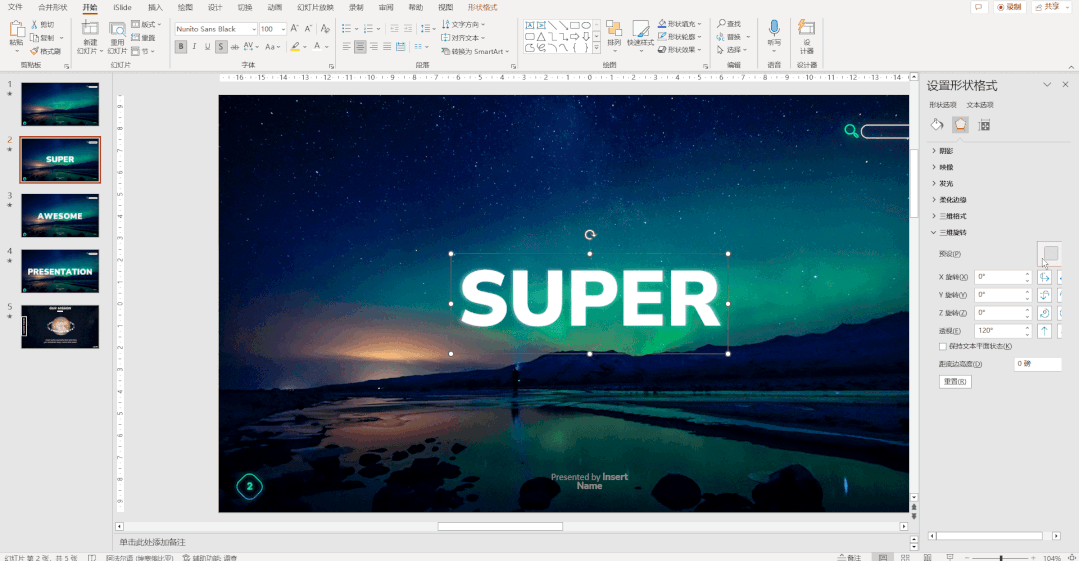Click the 剪切 (Cut) scissors icon
Viewport: 1079px width, 561px height.
tap(34, 24)
